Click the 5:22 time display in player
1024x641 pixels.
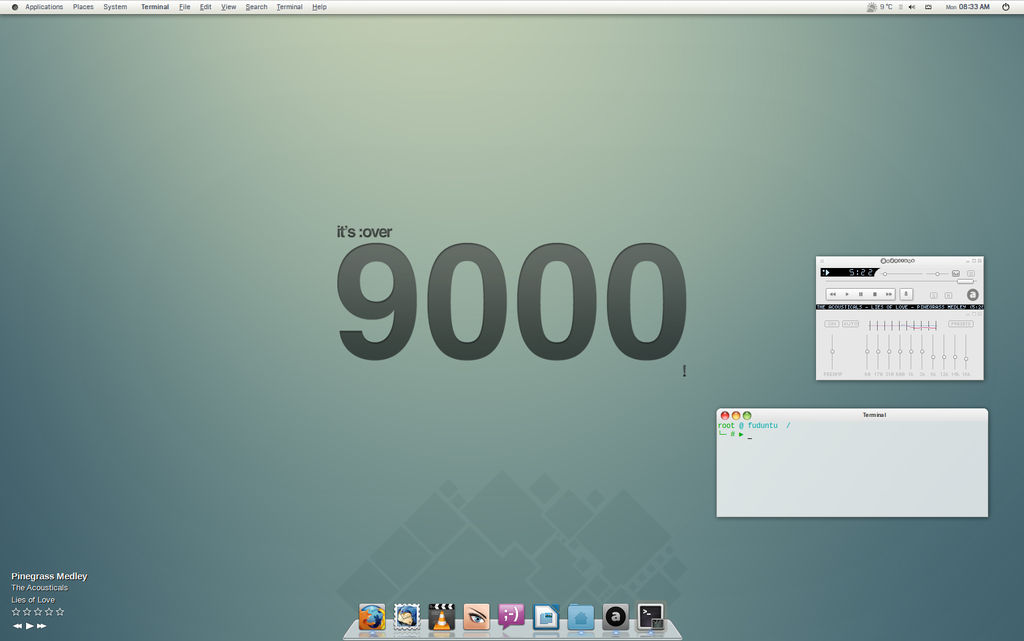coord(861,272)
